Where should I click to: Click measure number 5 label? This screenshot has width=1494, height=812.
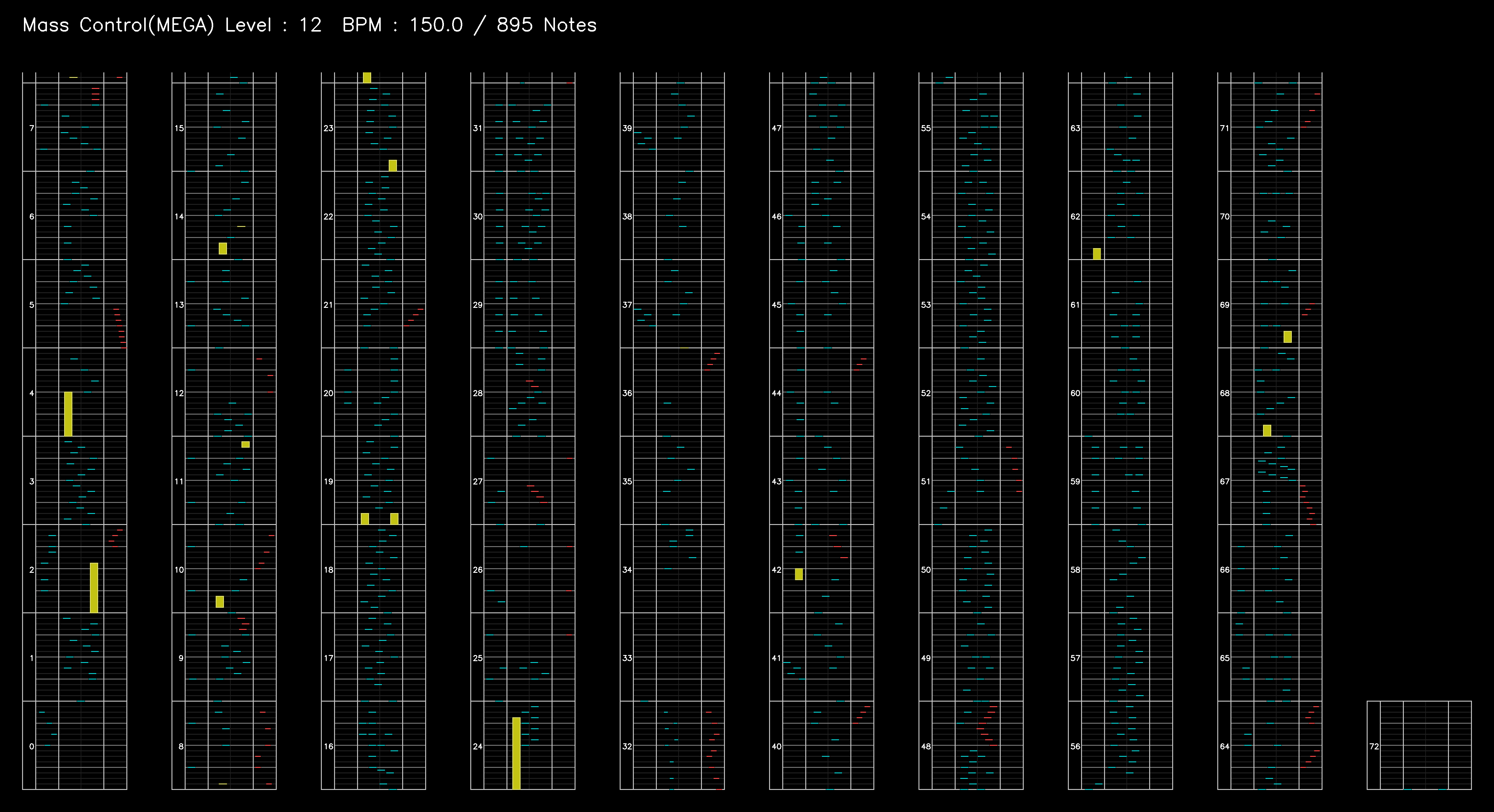[32, 304]
